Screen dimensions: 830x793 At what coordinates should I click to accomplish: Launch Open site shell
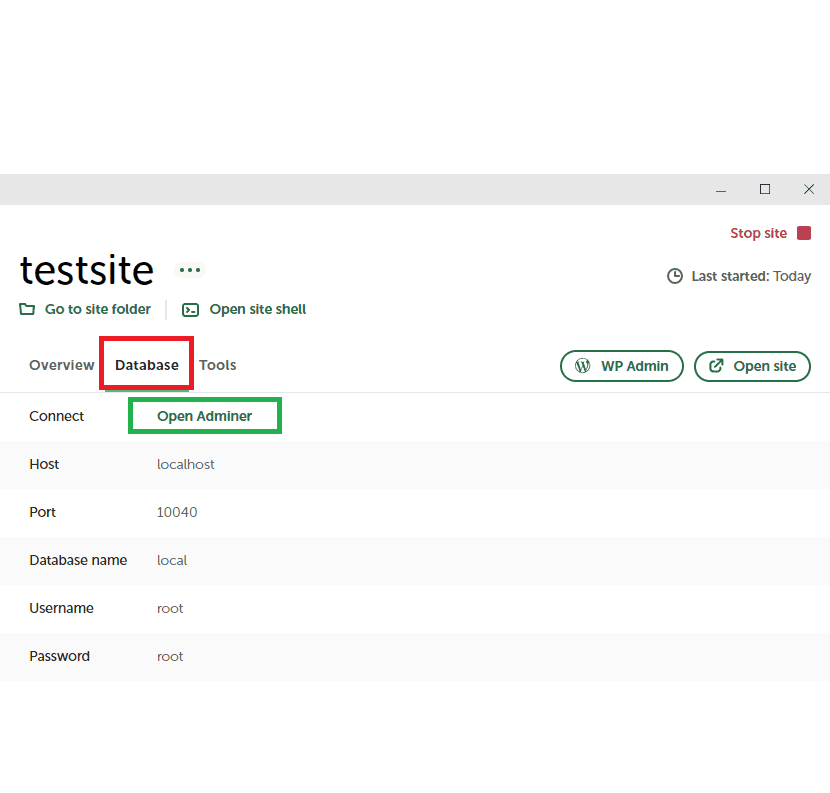(x=258, y=309)
